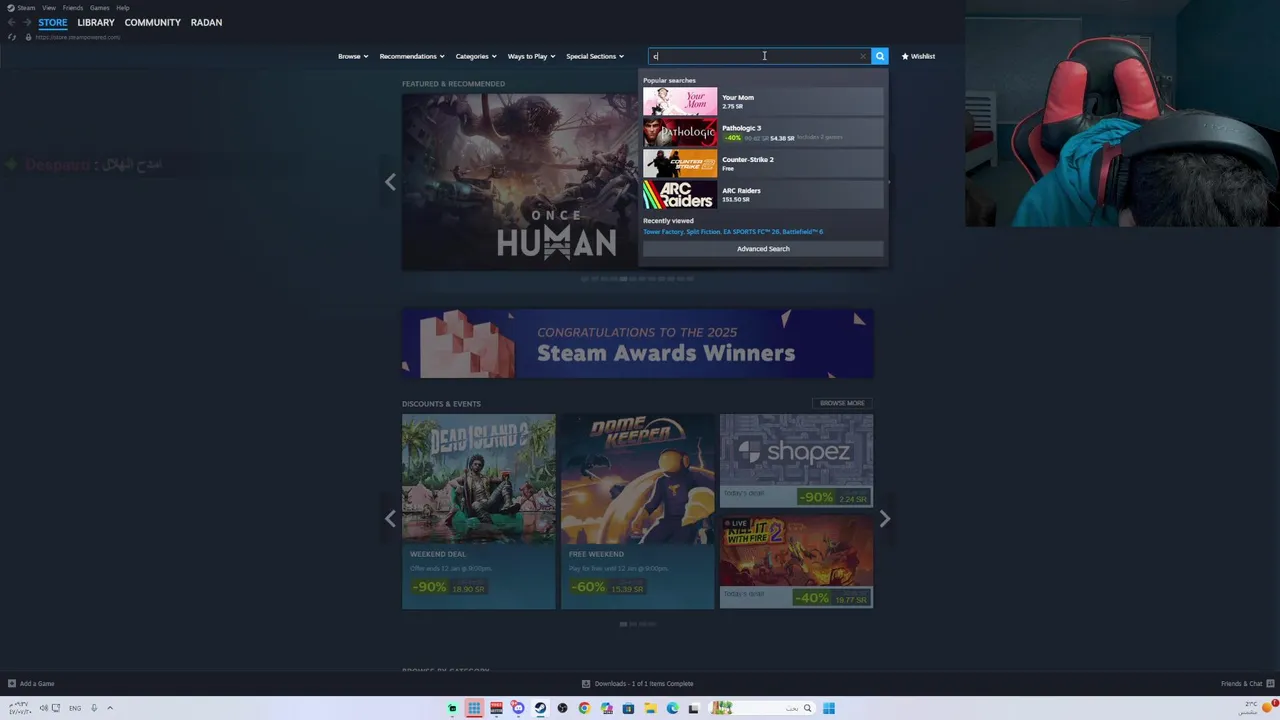The height and width of the screenshot is (720, 1280).
Task: Open Steam Awards Winners banner
Action: pos(638,344)
